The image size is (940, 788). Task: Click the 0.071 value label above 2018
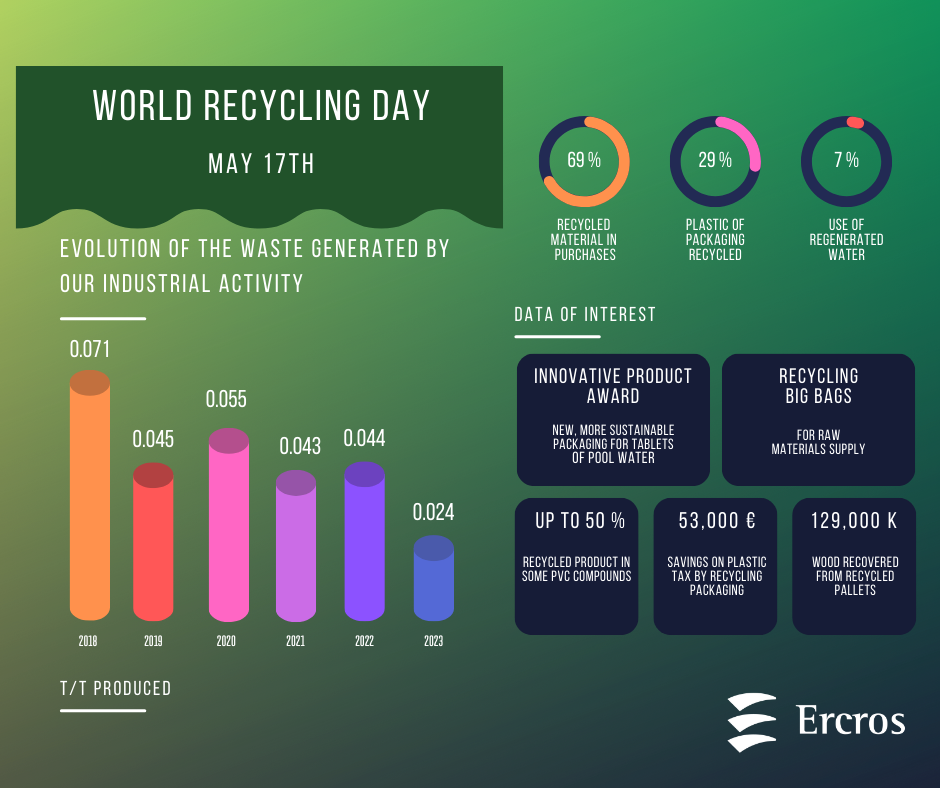click(x=89, y=350)
